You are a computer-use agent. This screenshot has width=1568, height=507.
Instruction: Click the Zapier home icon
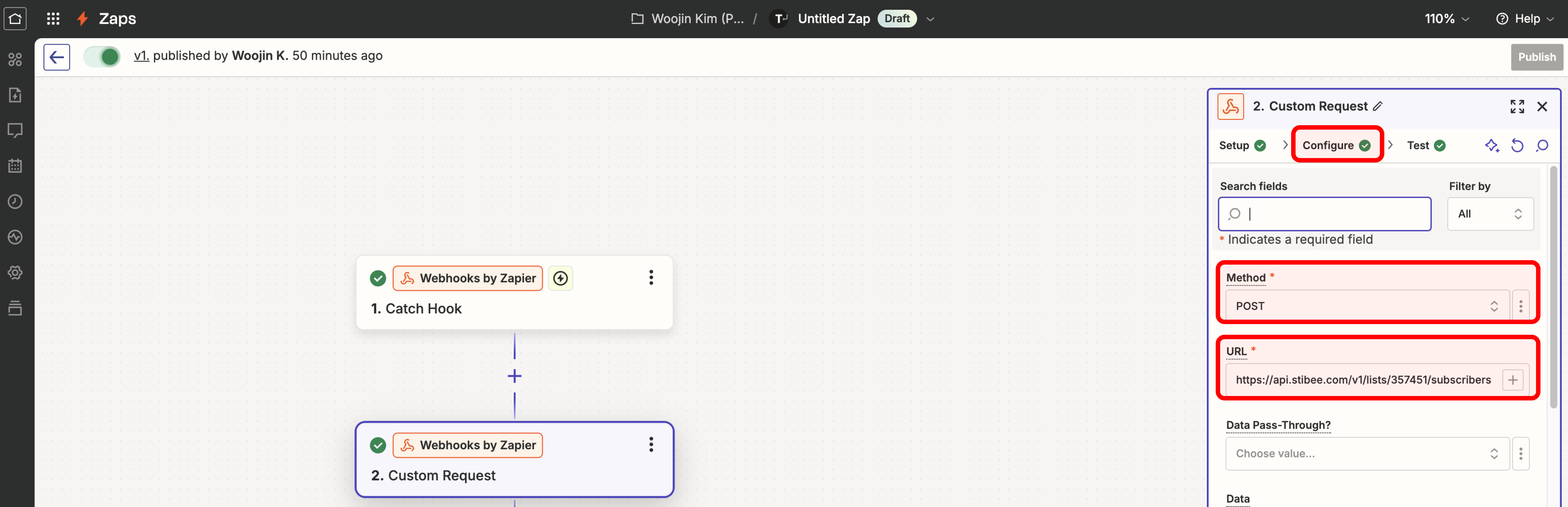click(x=15, y=18)
